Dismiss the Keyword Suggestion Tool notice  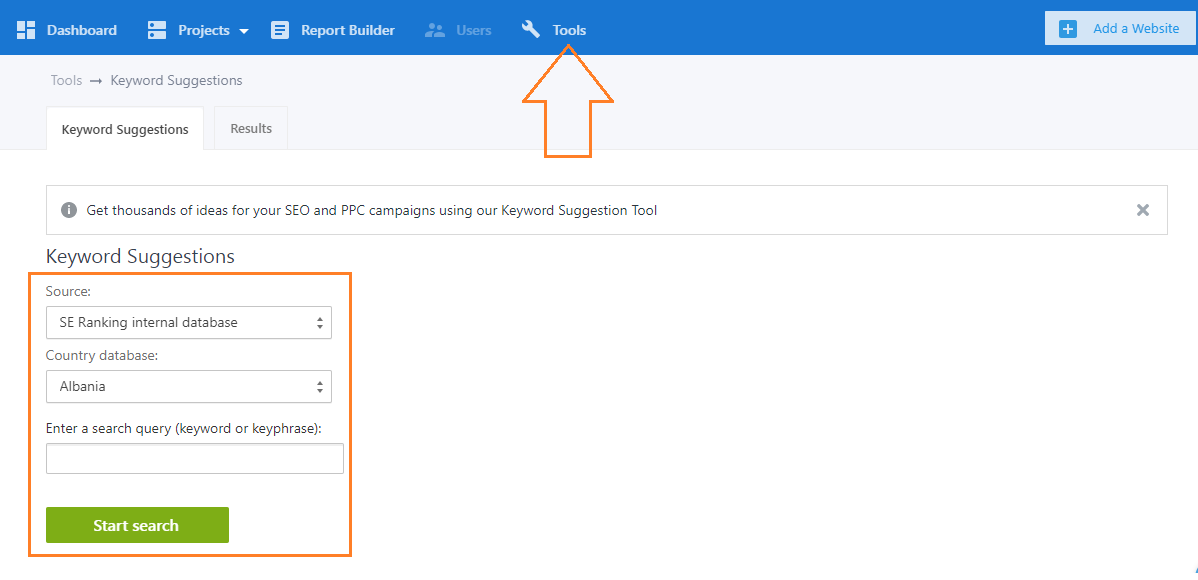[x=1143, y=209]
